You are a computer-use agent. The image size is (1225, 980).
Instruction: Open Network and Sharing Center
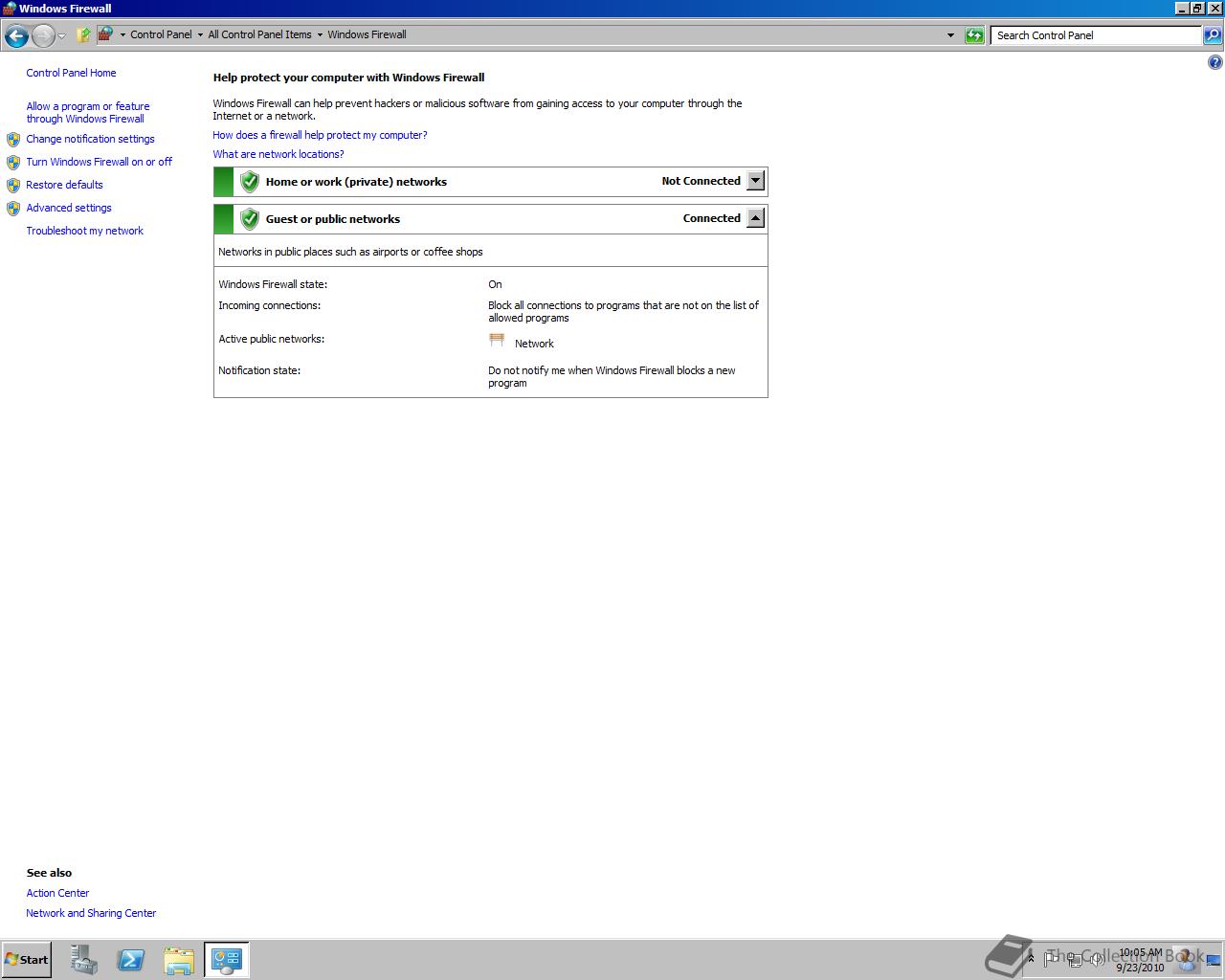click(91, 913)
